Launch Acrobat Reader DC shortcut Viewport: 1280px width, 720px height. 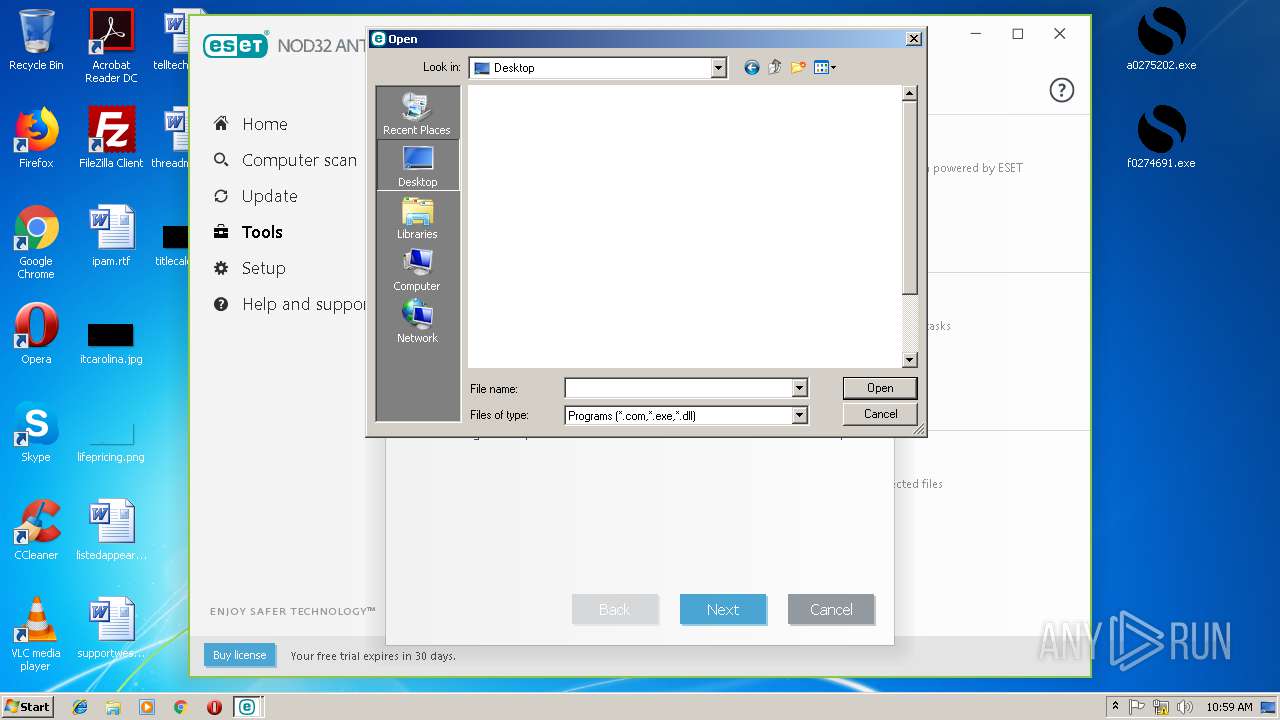tap(111, 46)
